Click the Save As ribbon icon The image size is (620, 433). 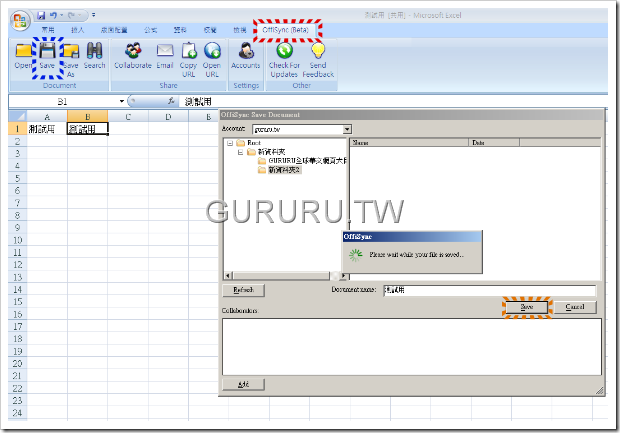coord(71,51)
